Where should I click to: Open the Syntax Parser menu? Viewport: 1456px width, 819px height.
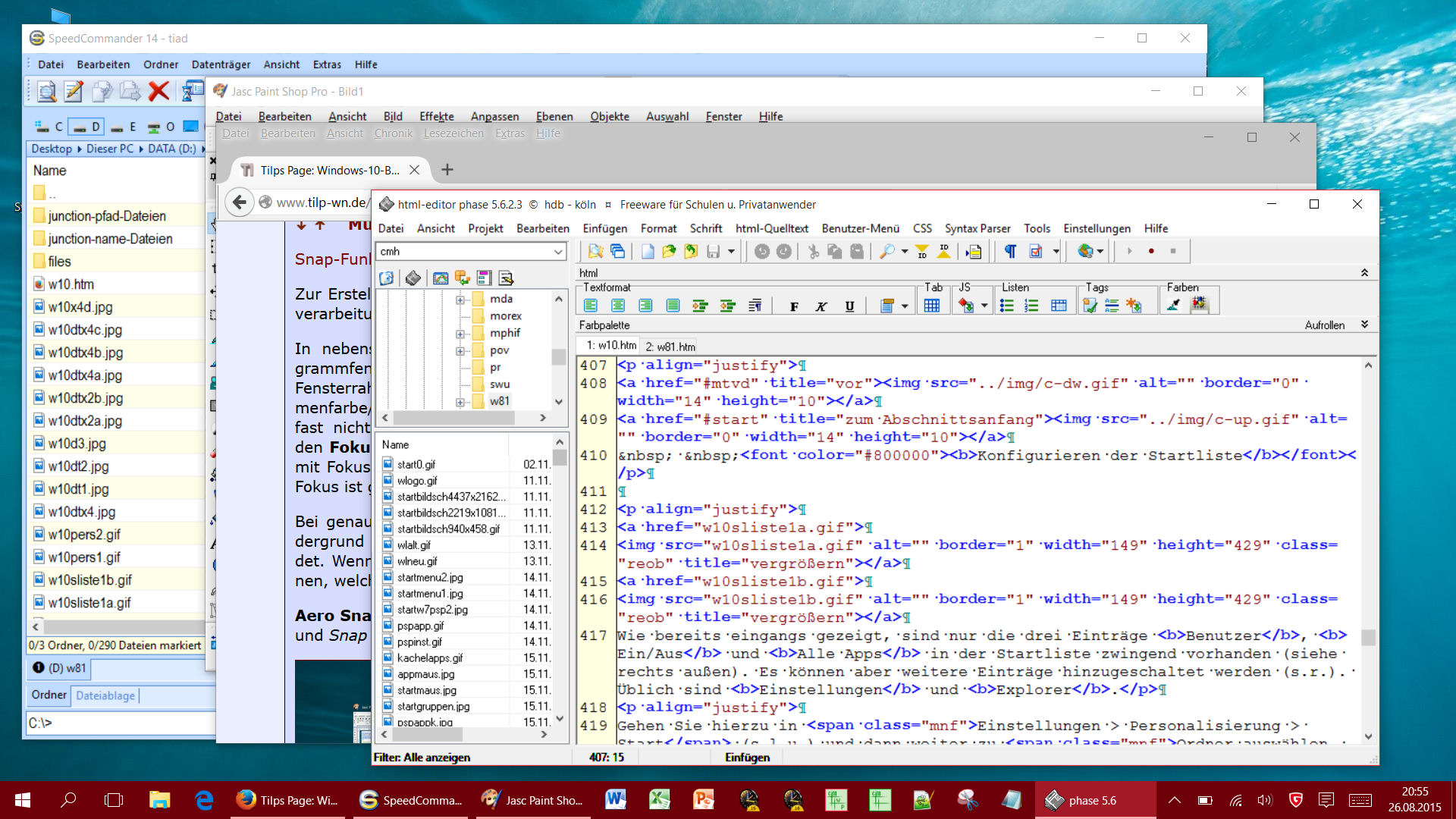point(977,228)
